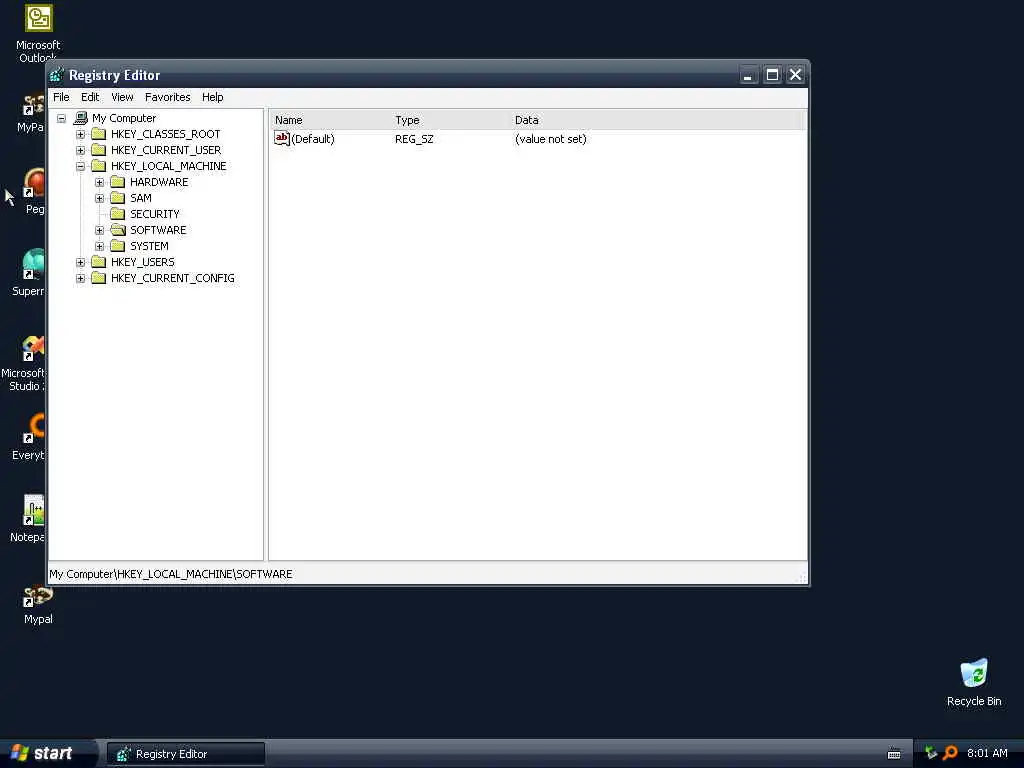Open the Edit menu
Viewport: 1024px width, 768px height.
click(90, 97)
